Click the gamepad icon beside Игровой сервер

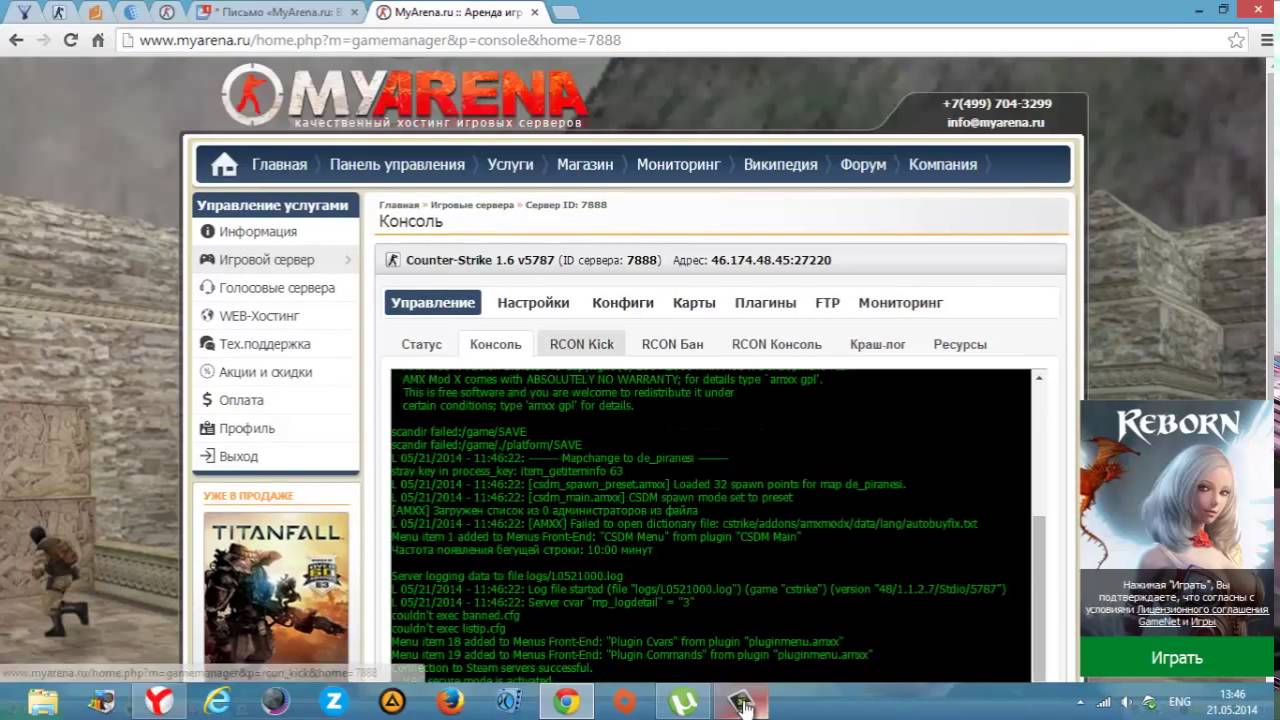pyautogui.click(x=207, y=259)
